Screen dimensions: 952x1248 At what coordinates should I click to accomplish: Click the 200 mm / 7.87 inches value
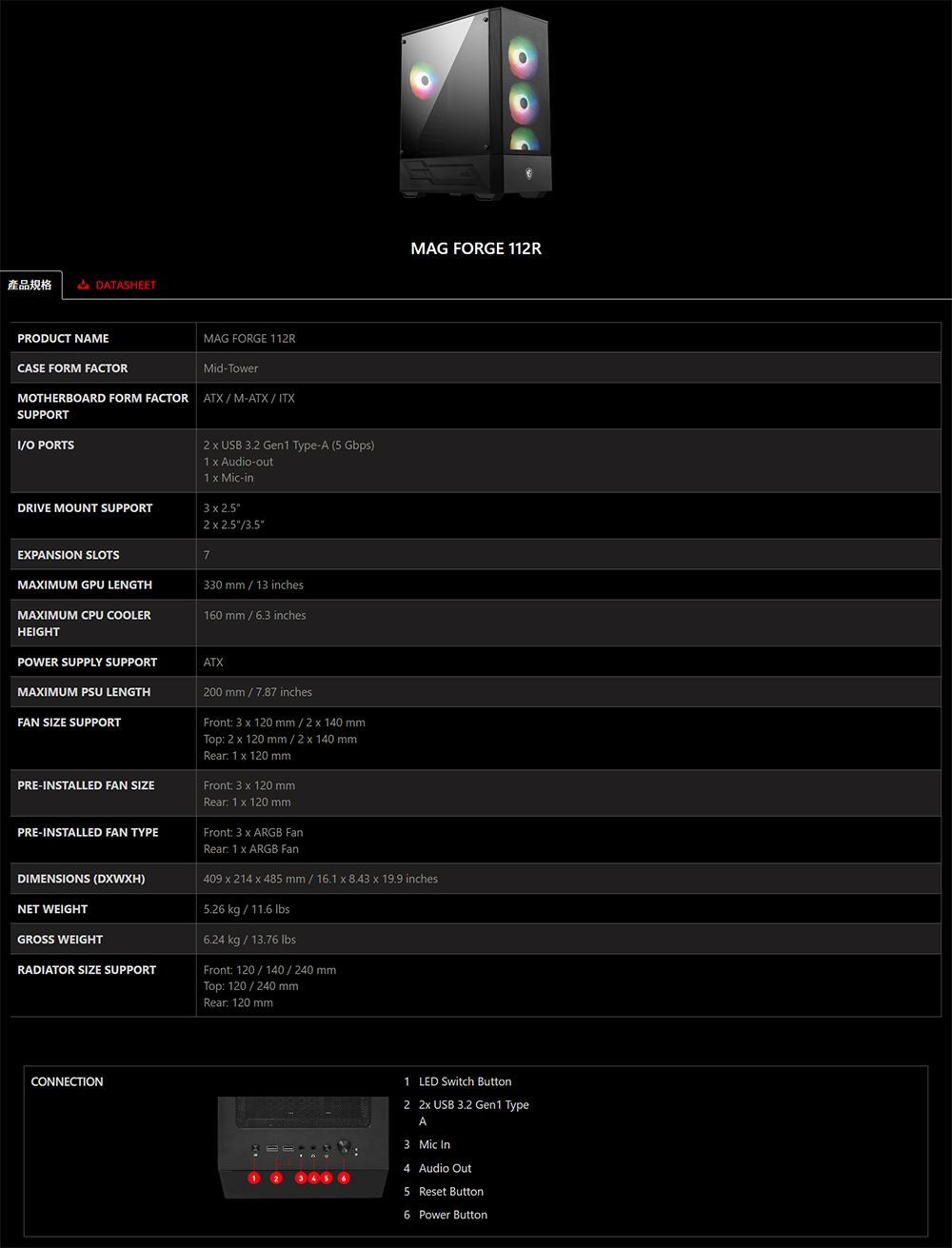258,692
